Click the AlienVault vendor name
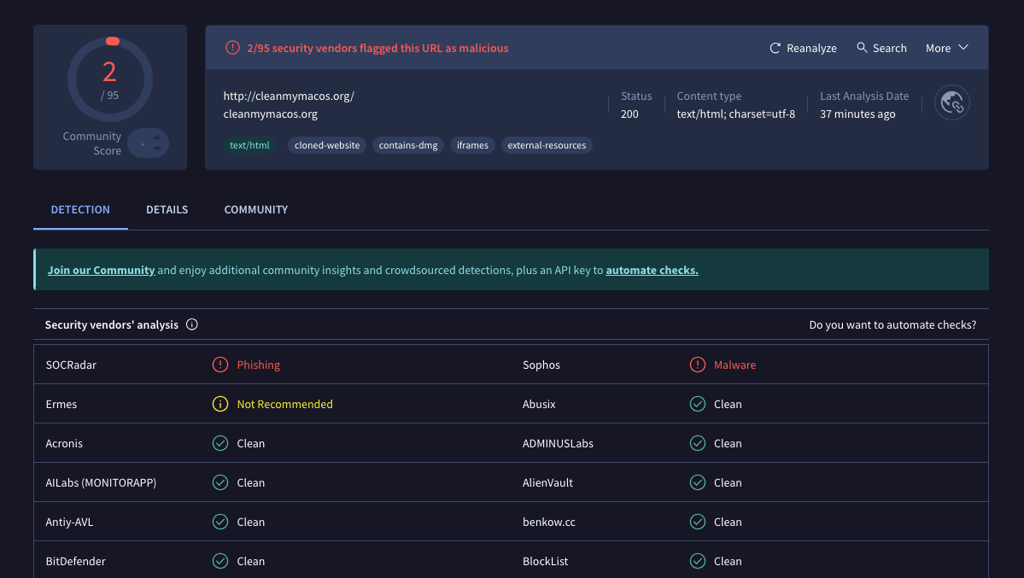This screenshot has height=578, width=1024. click(547, 483)
